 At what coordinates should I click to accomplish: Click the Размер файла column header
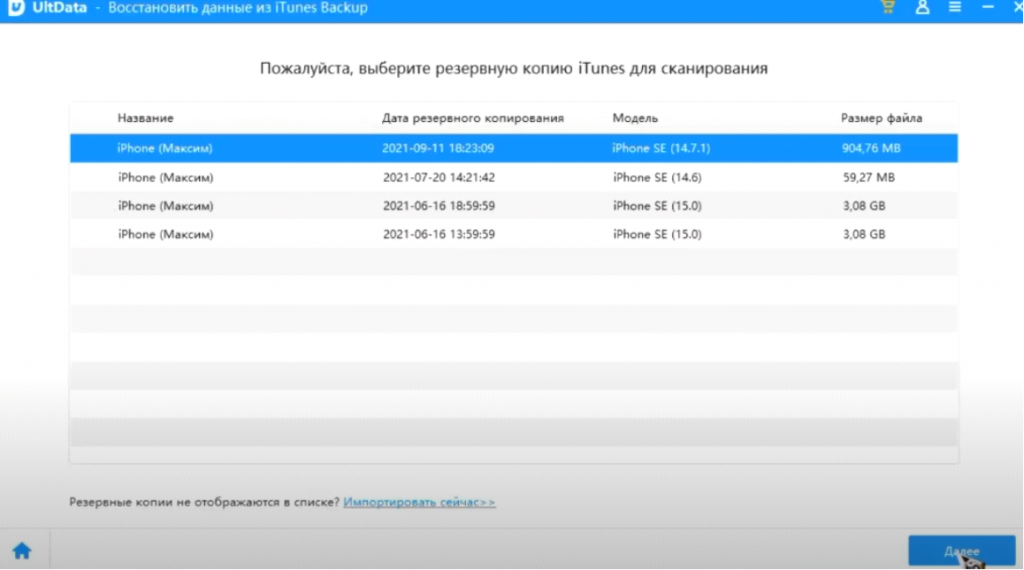882,118
